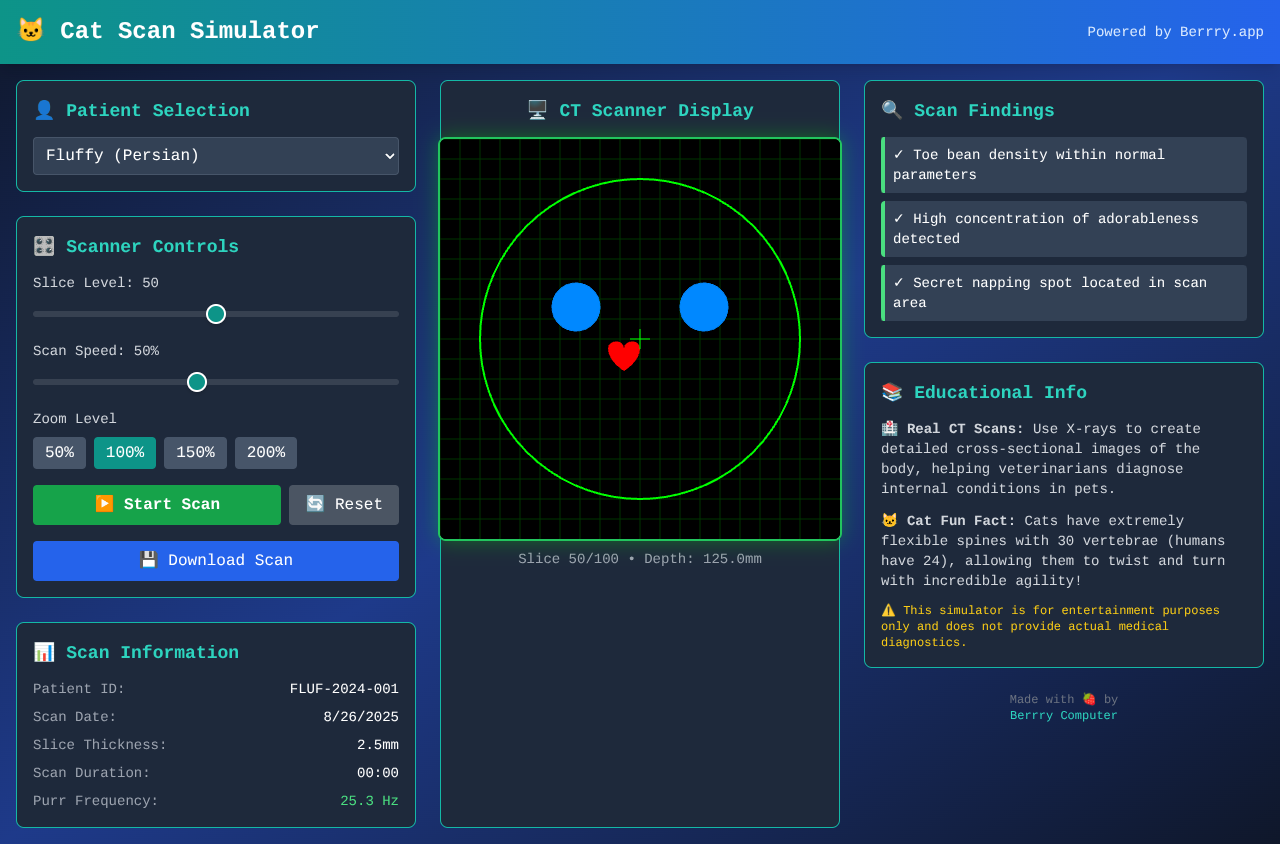
Task: Open the Berrry Computer link
Action: [1063, 716]
